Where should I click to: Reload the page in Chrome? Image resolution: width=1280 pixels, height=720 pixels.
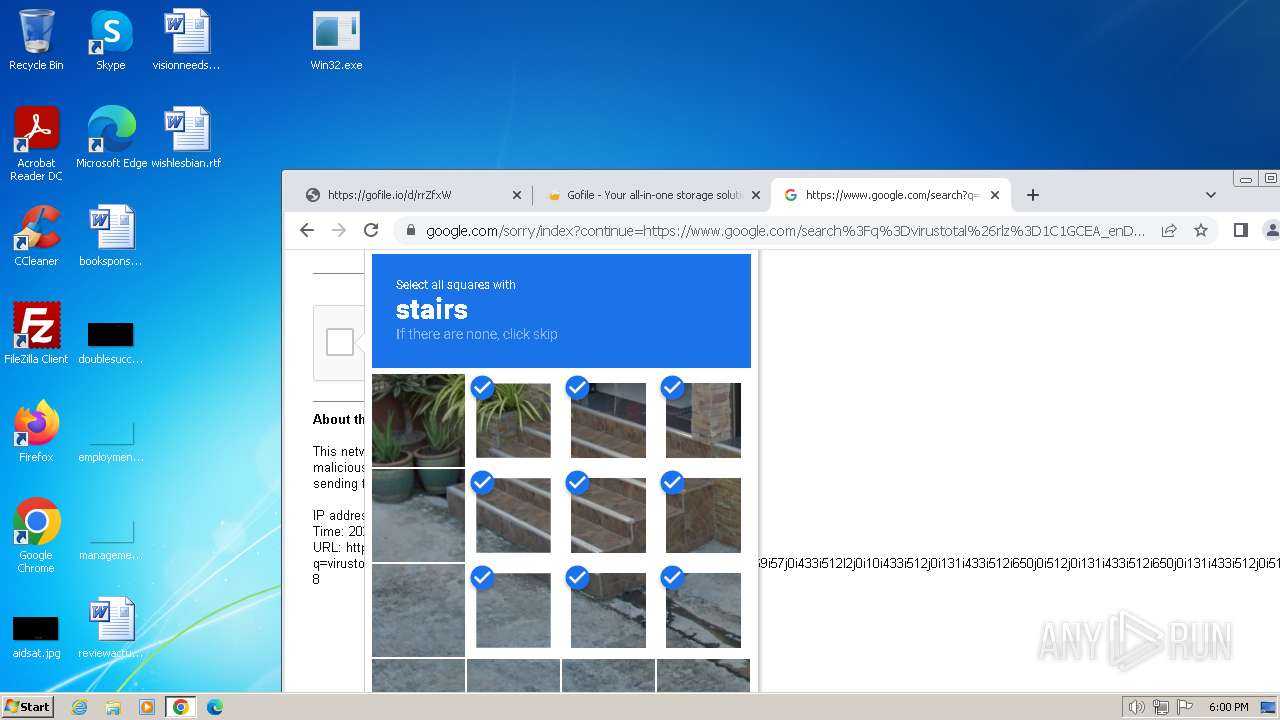371,230
